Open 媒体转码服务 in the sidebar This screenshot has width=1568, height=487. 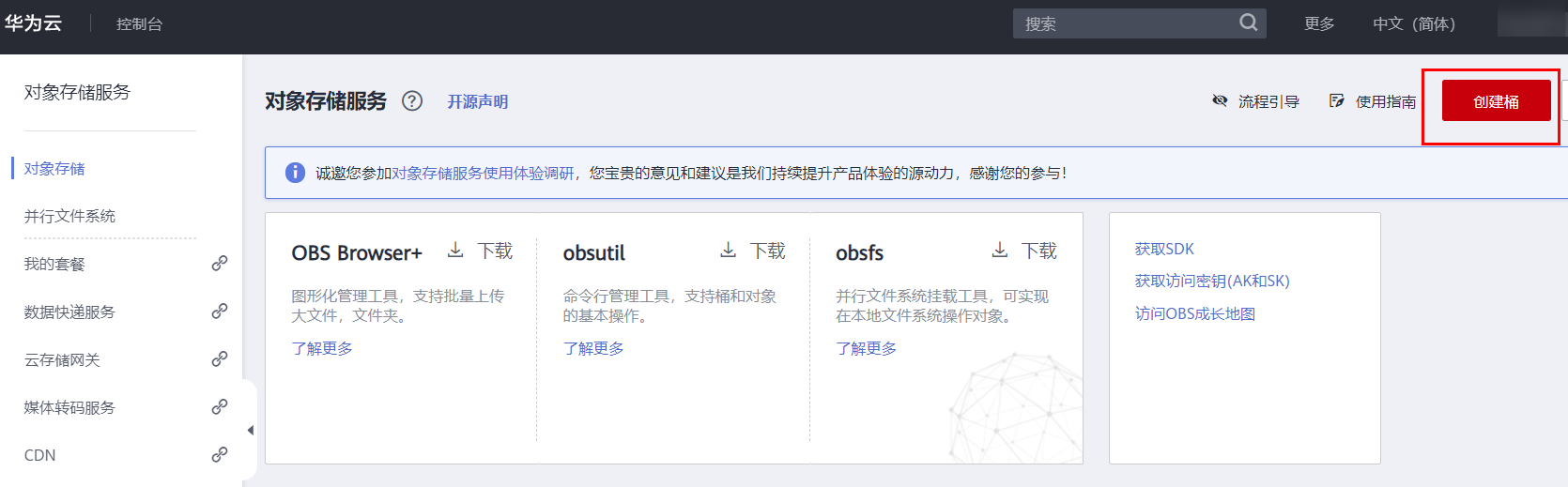pyautogui.click(x=69, y=408)
